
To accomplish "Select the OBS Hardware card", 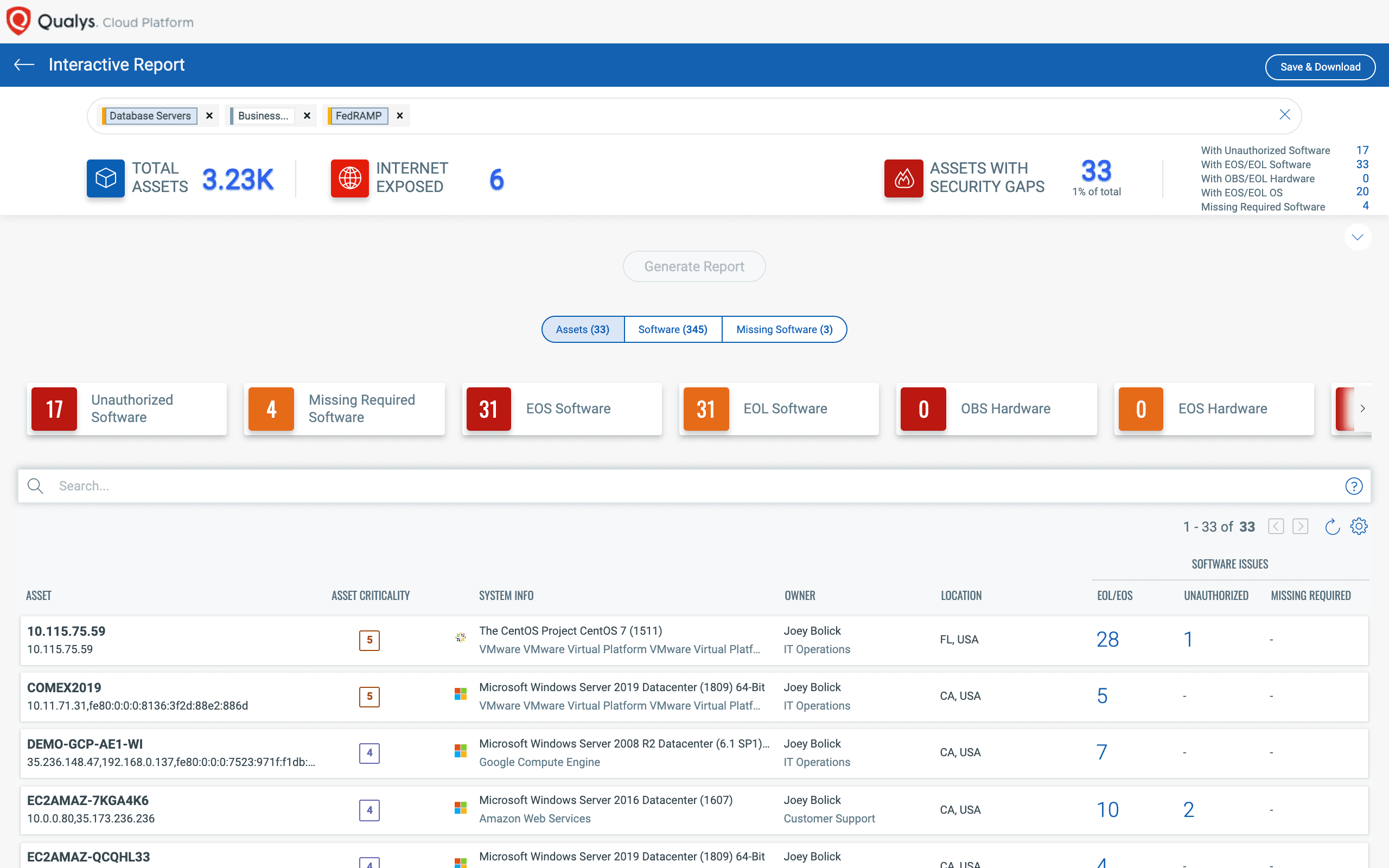I will (x=996, y=409).
